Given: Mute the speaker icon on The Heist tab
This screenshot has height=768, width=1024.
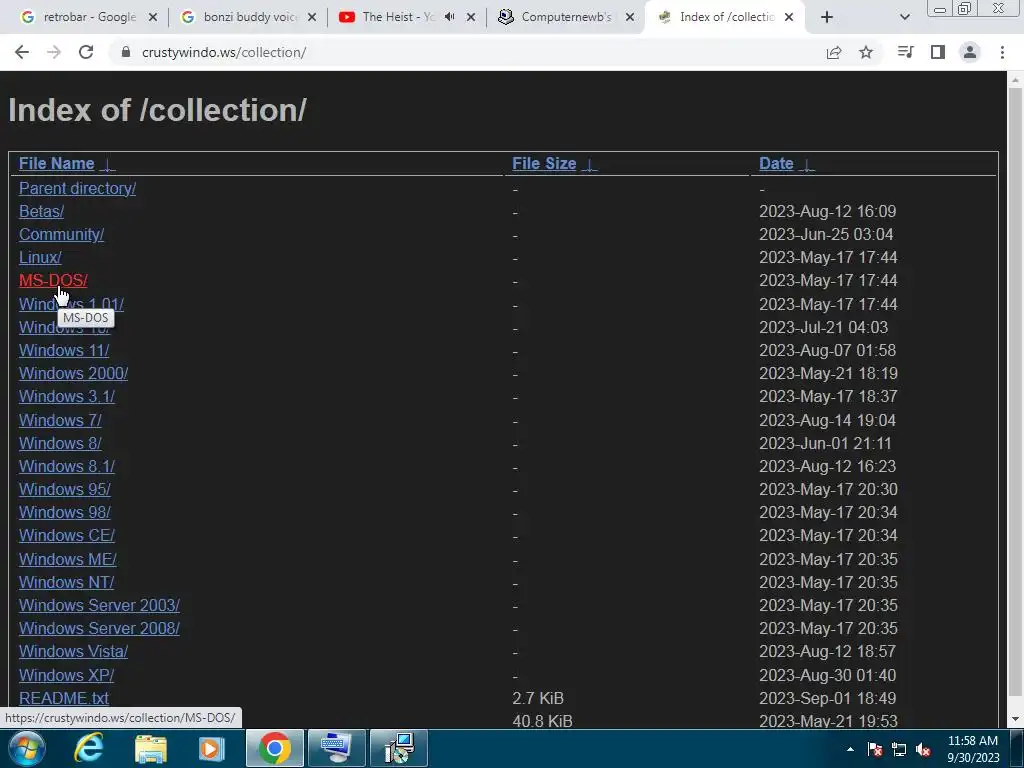Looking at the screenshot, I should tap(449, 17).
